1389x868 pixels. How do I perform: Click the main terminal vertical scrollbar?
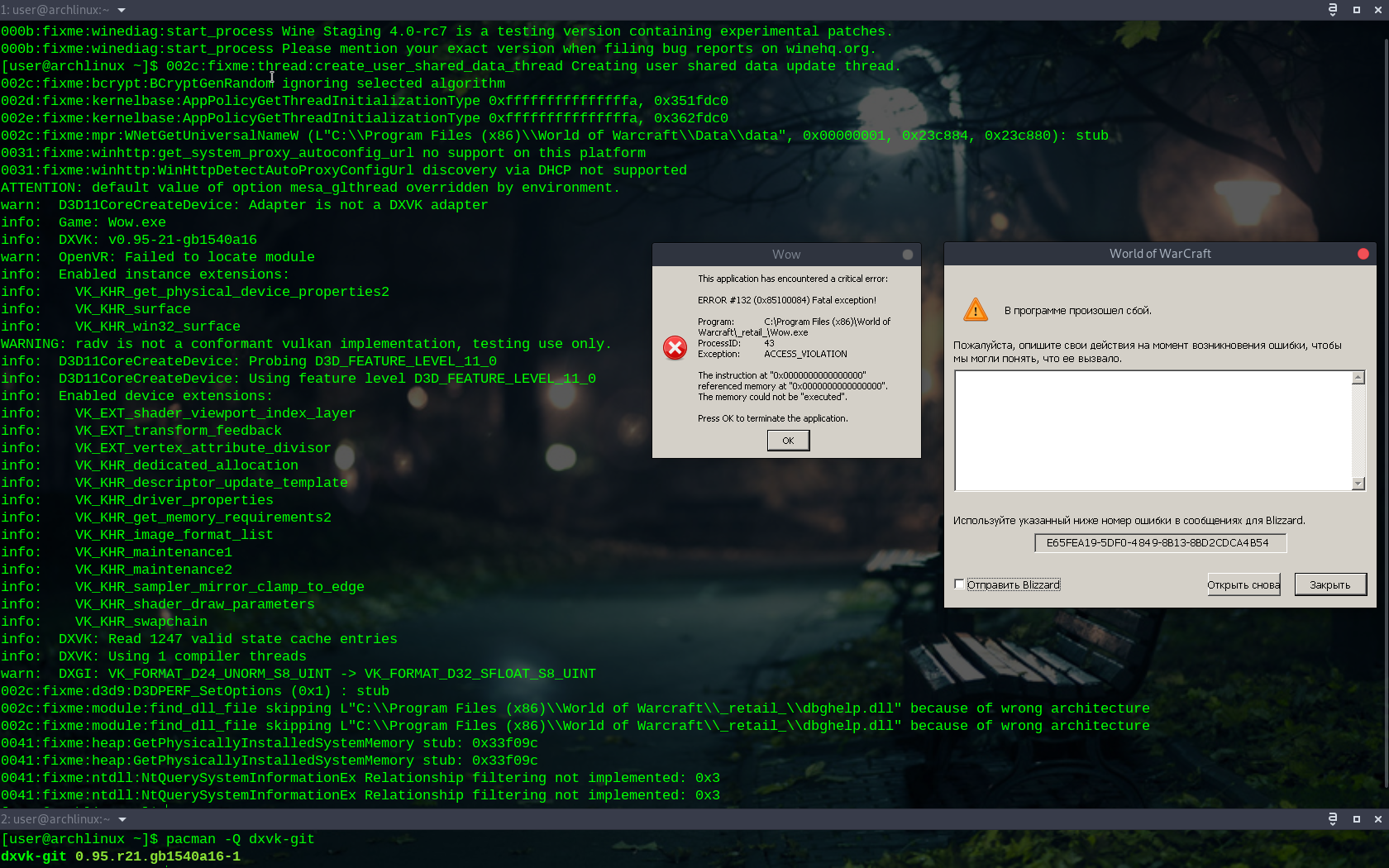click(1385, 413)
